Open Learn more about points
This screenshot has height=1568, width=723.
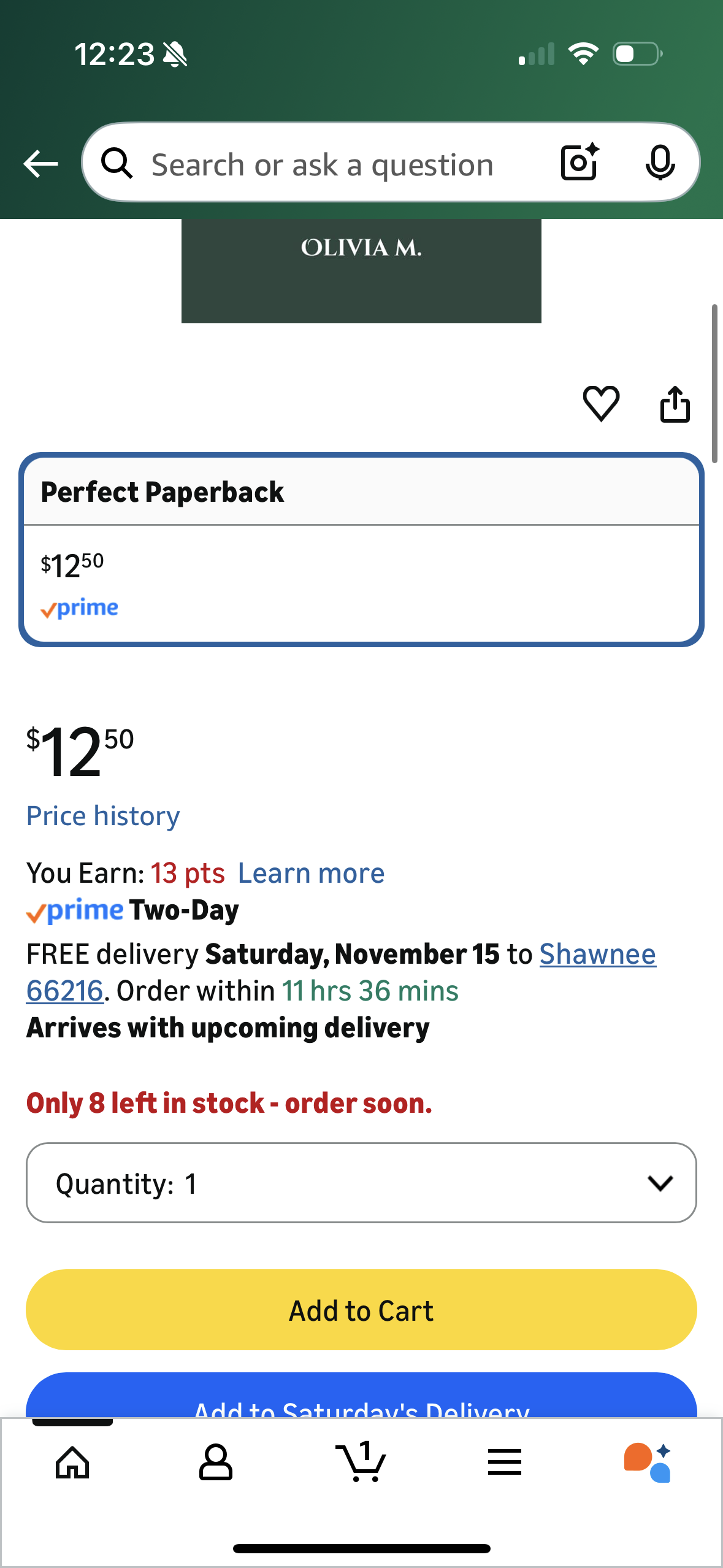pos(311,873)
